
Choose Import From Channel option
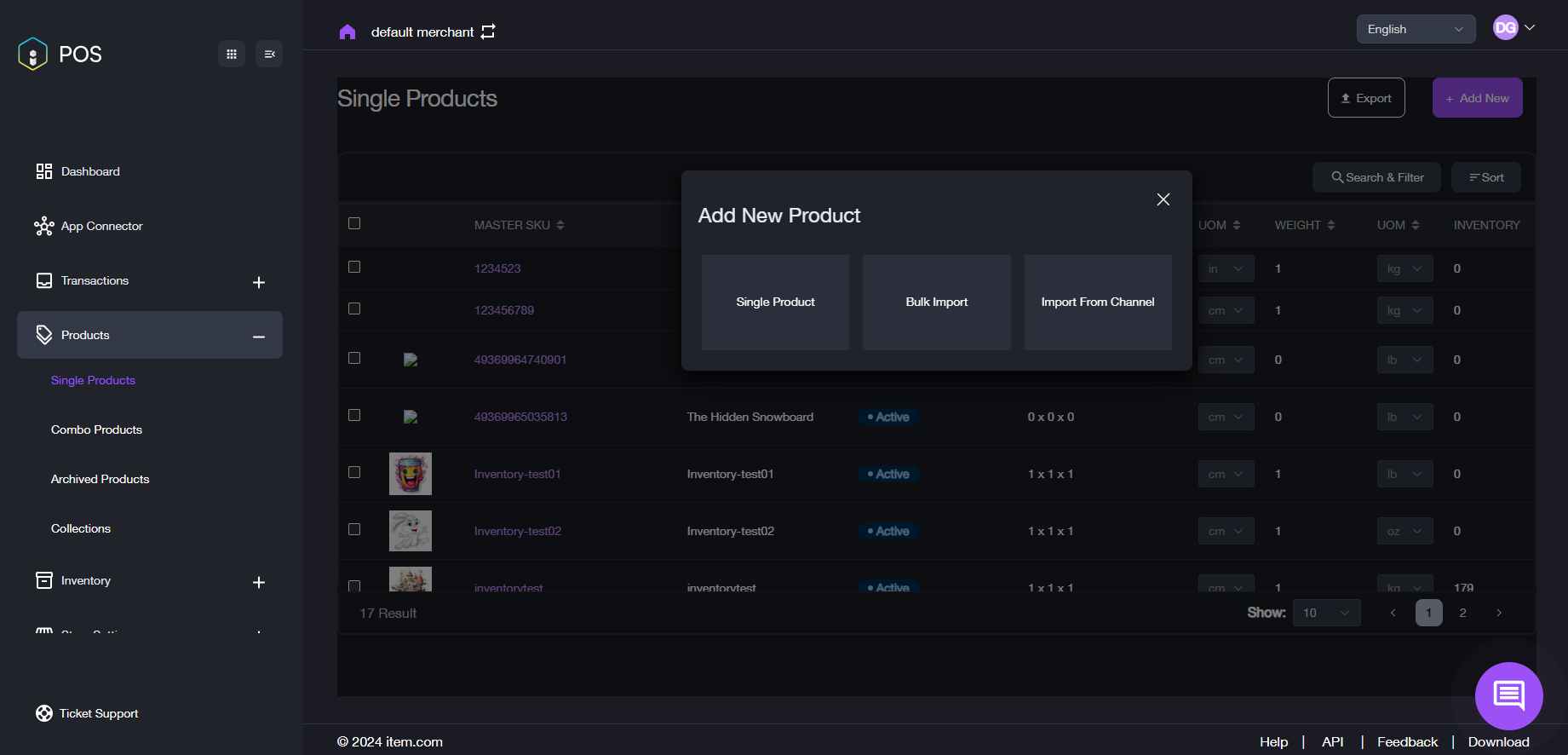pyautogui.click(x=1098, y=303)
